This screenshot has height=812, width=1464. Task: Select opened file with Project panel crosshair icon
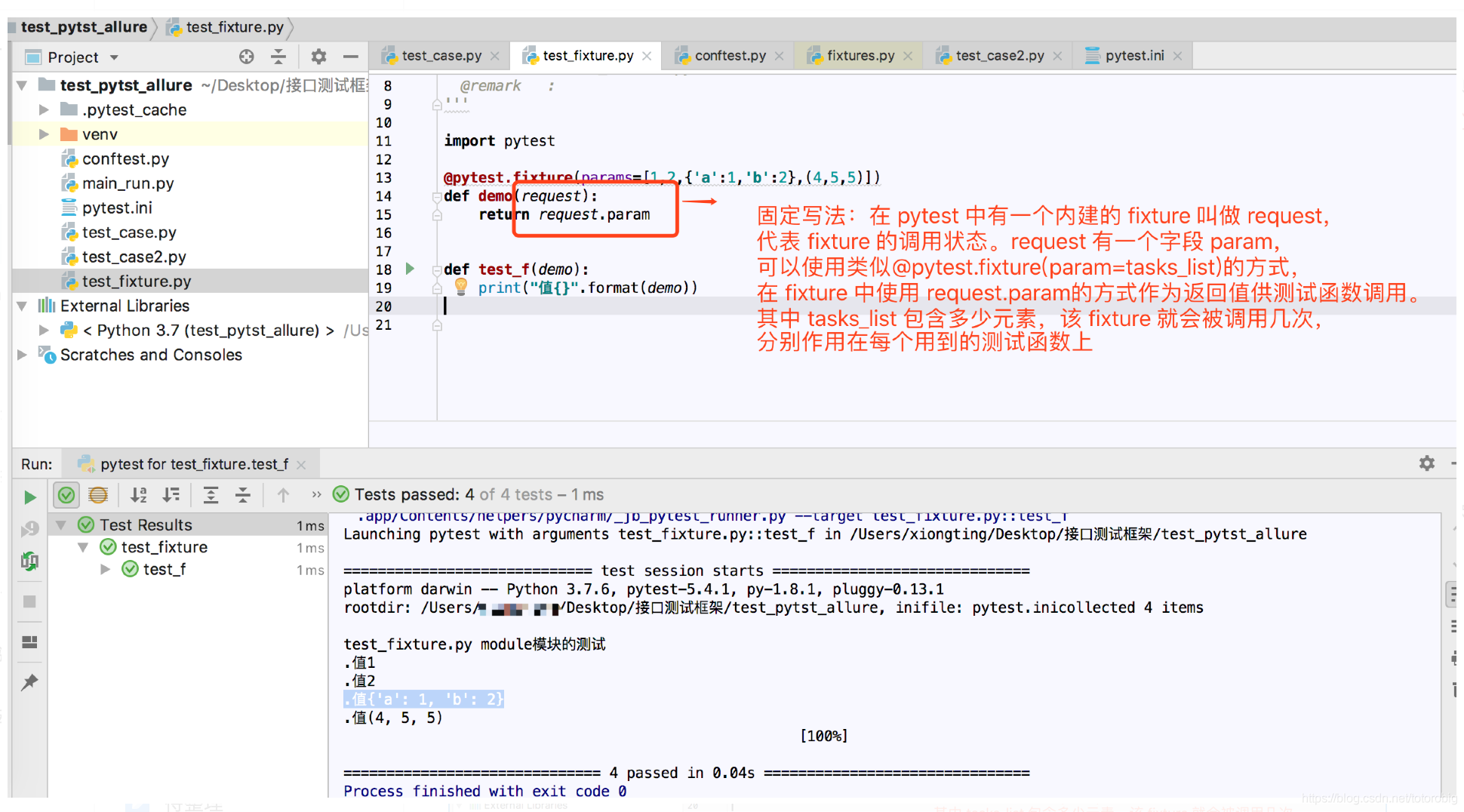pos(246,56)
